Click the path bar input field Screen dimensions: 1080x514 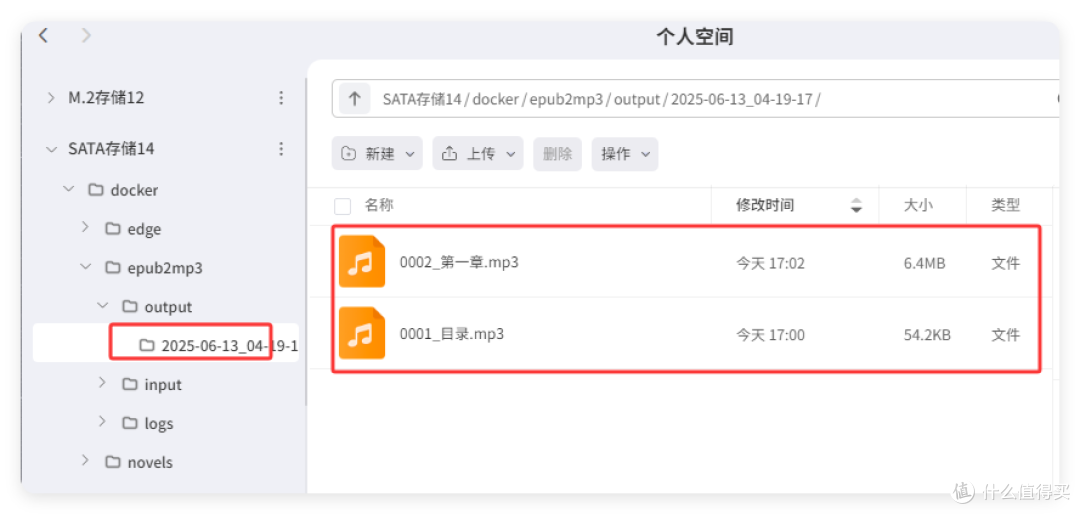(x=696, y=99)
